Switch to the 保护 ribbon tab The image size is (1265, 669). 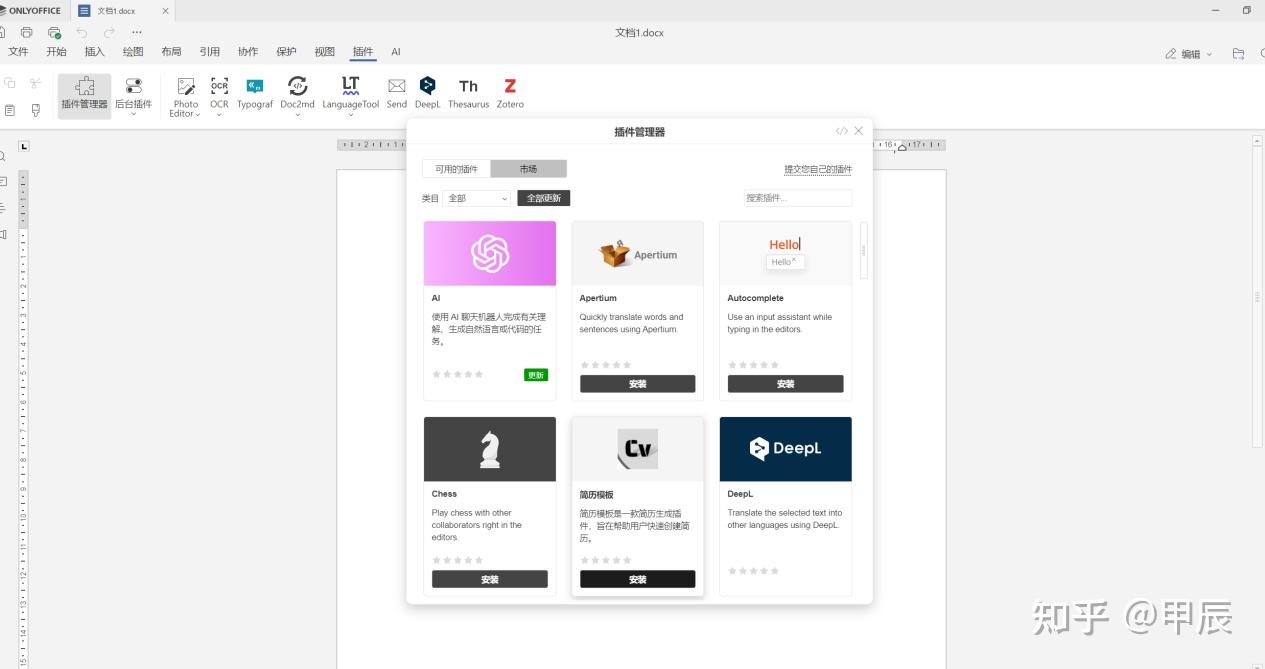click(286, 52)
